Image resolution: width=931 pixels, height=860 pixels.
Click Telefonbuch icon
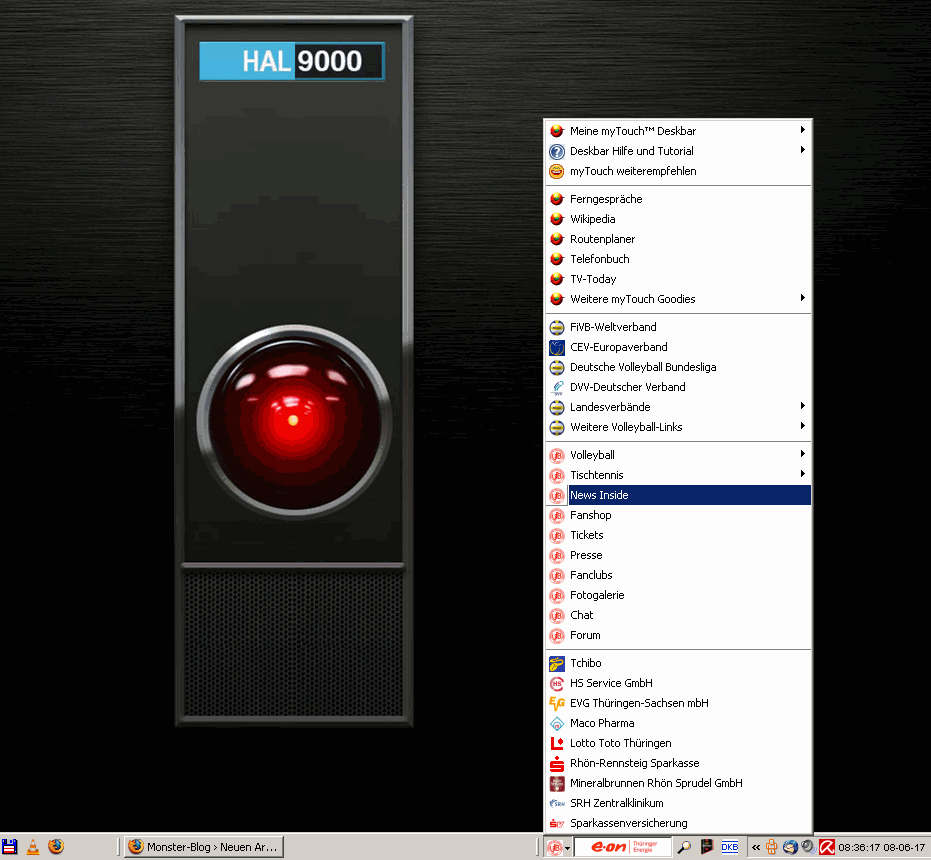556,259
